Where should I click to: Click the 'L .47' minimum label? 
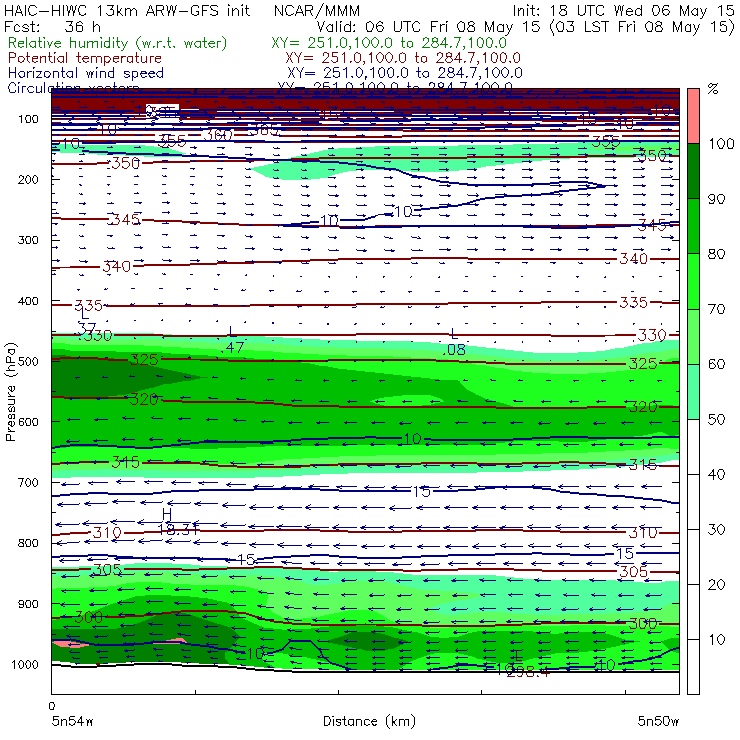pyautogui.click(x=233, y=340)
